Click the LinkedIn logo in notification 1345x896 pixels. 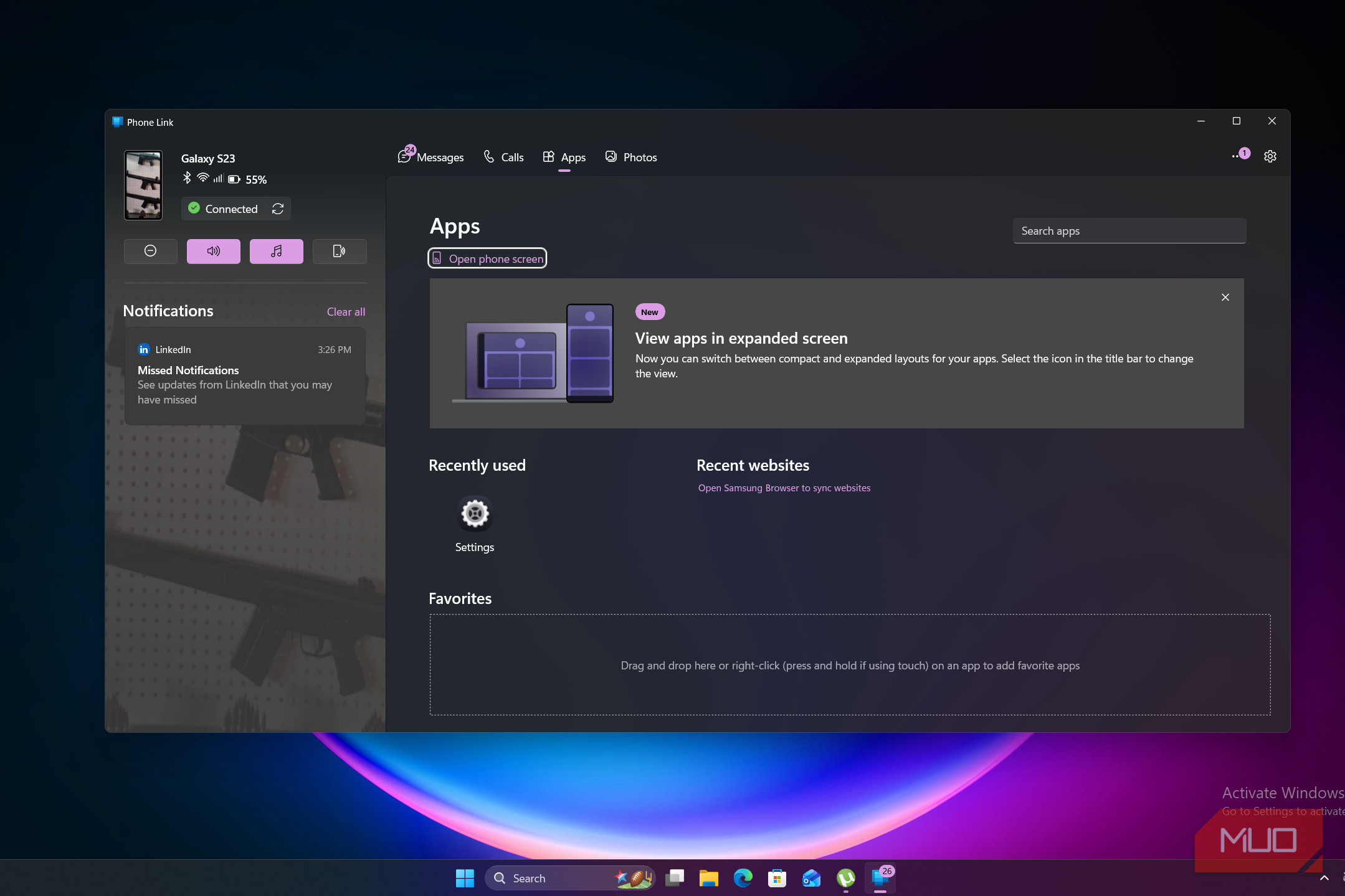(x=144, y=349)
